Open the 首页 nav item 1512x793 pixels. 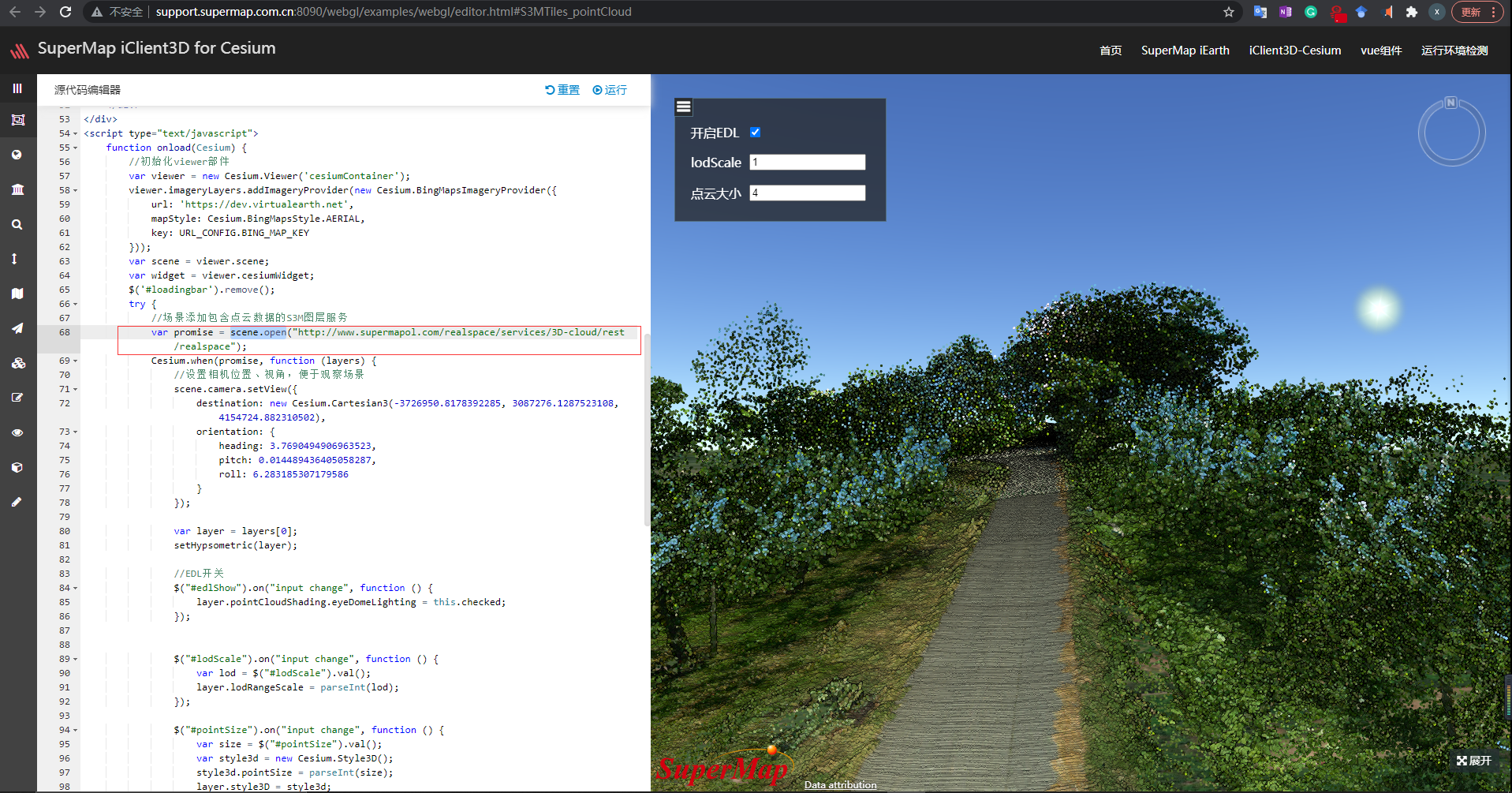click(1111, 50)
